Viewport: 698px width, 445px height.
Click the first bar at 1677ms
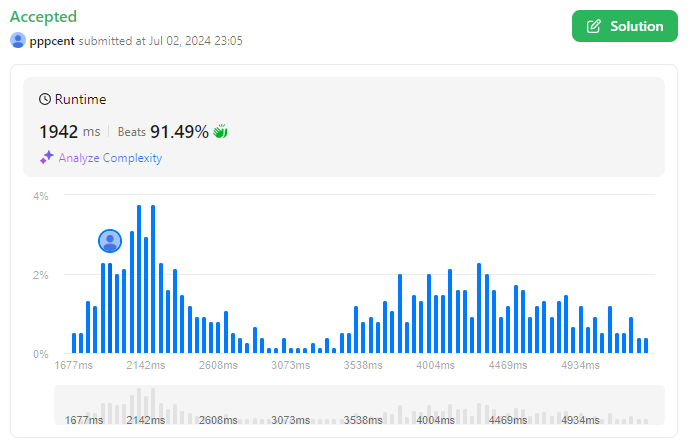(74, 343)
